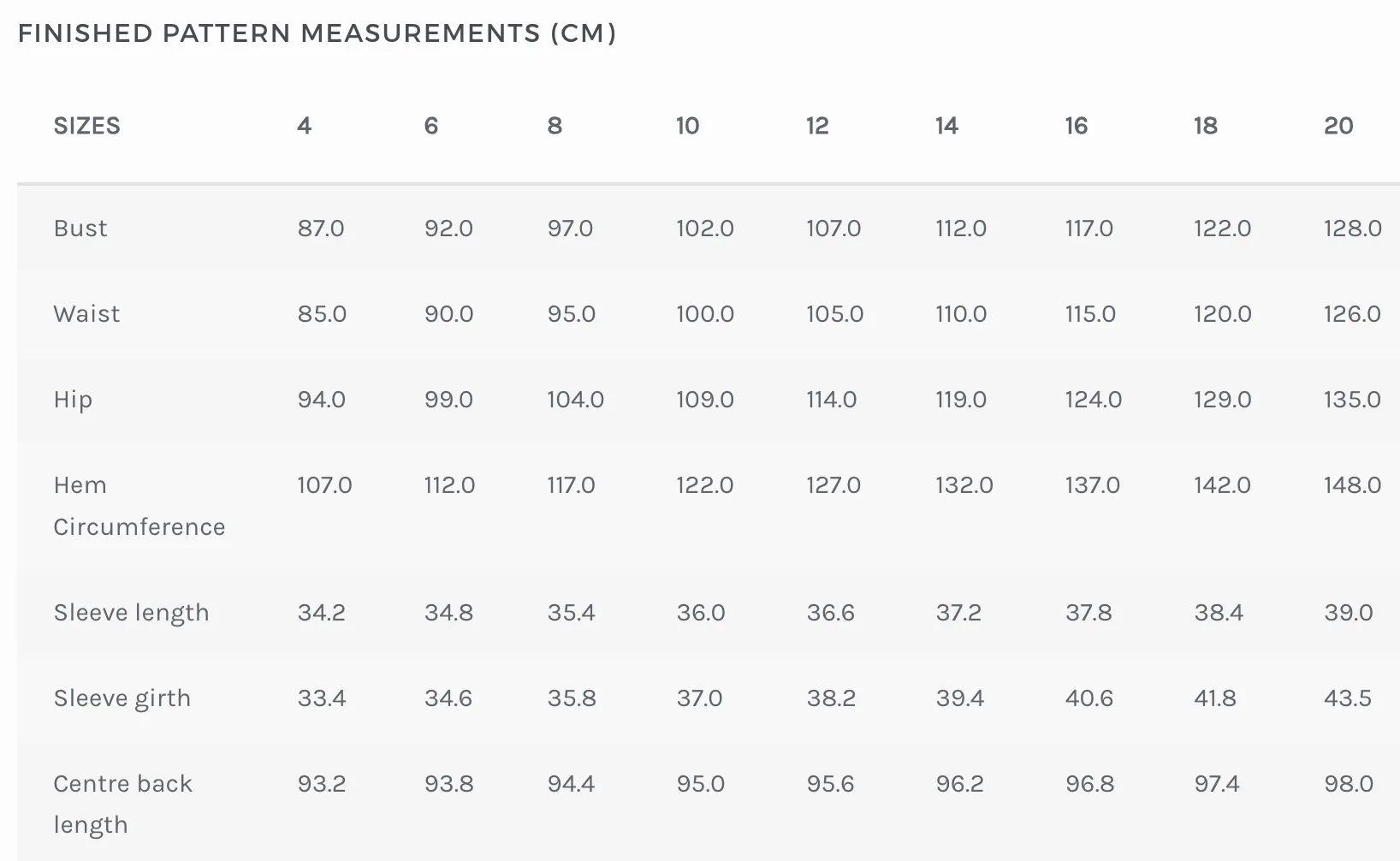Click hip value 114.0 for size 12

coord(831,400)
